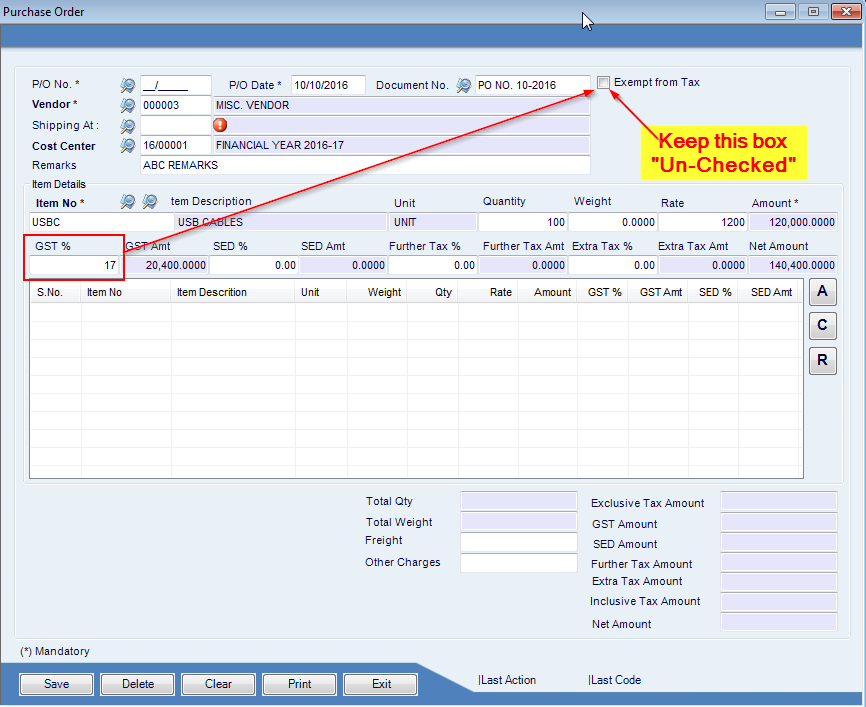Open Vendor lookup search icon

pos(128,105)
